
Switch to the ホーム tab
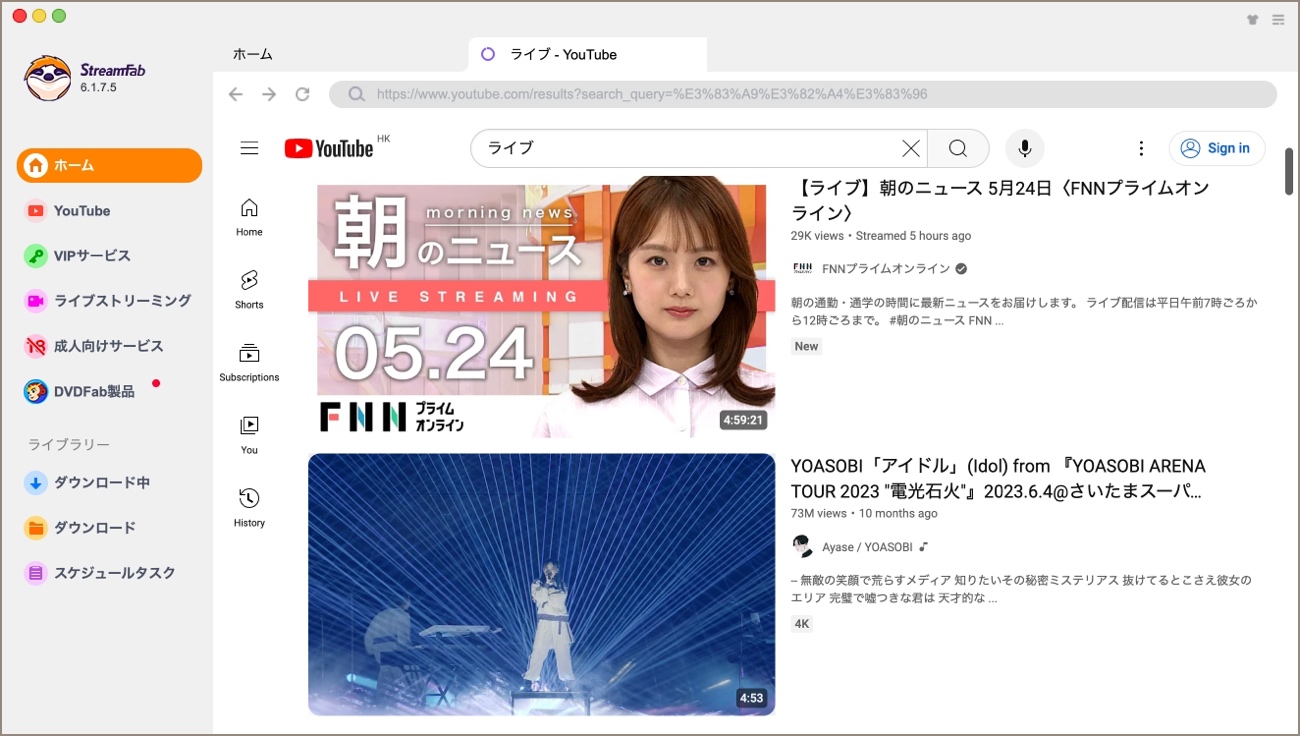[253, 54]
